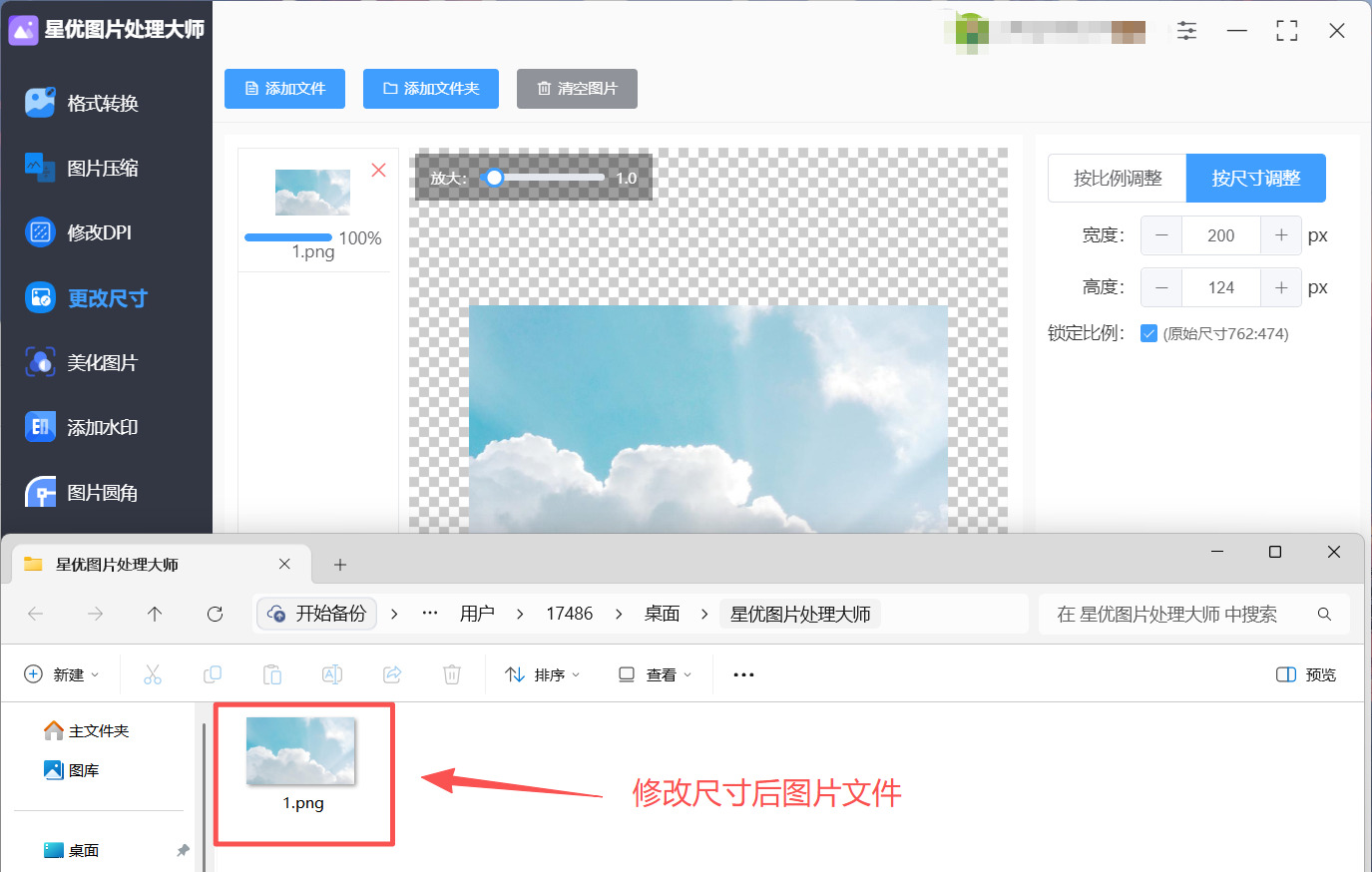Select 主文件夹 in the navigation pane
Viewport: 1372px width, 872px height.
click(x=87, y=731)
